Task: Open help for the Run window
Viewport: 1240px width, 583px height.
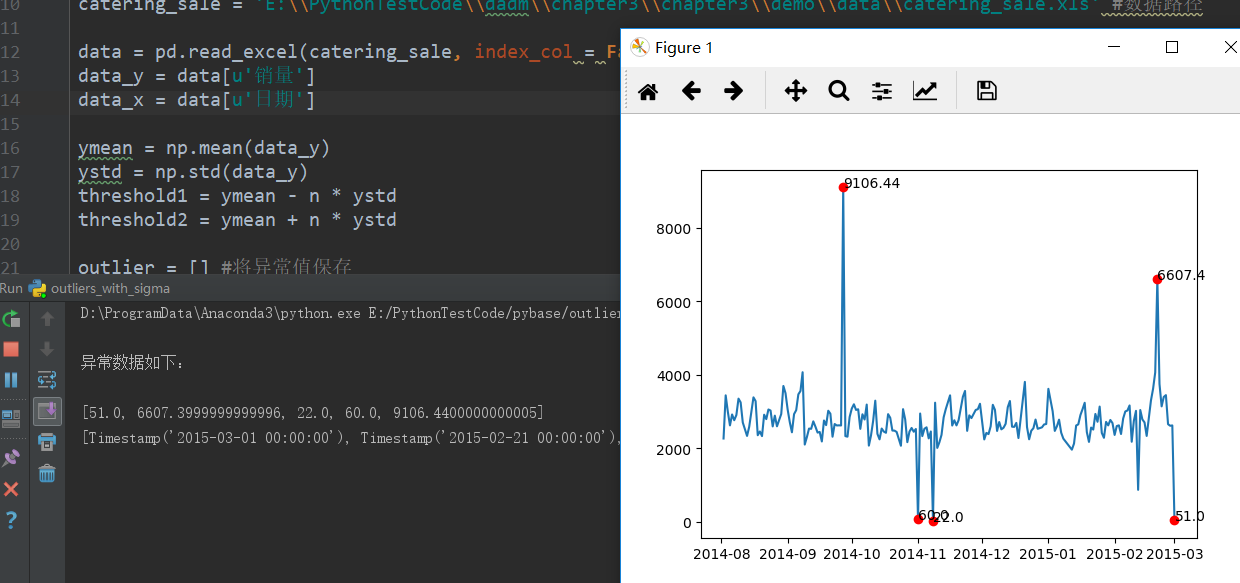Action: [14, 520]
